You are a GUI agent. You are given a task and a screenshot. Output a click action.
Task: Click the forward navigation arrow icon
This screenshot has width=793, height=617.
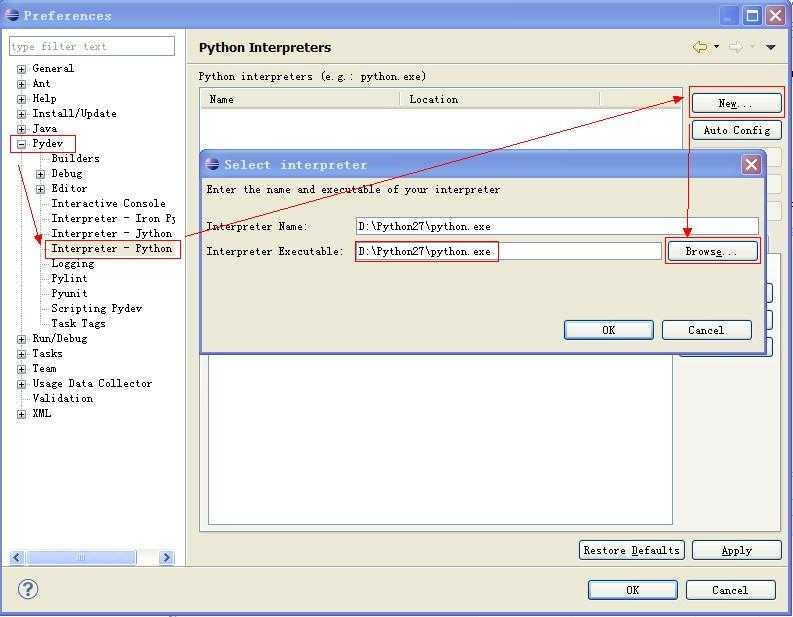tap(736, 47)
